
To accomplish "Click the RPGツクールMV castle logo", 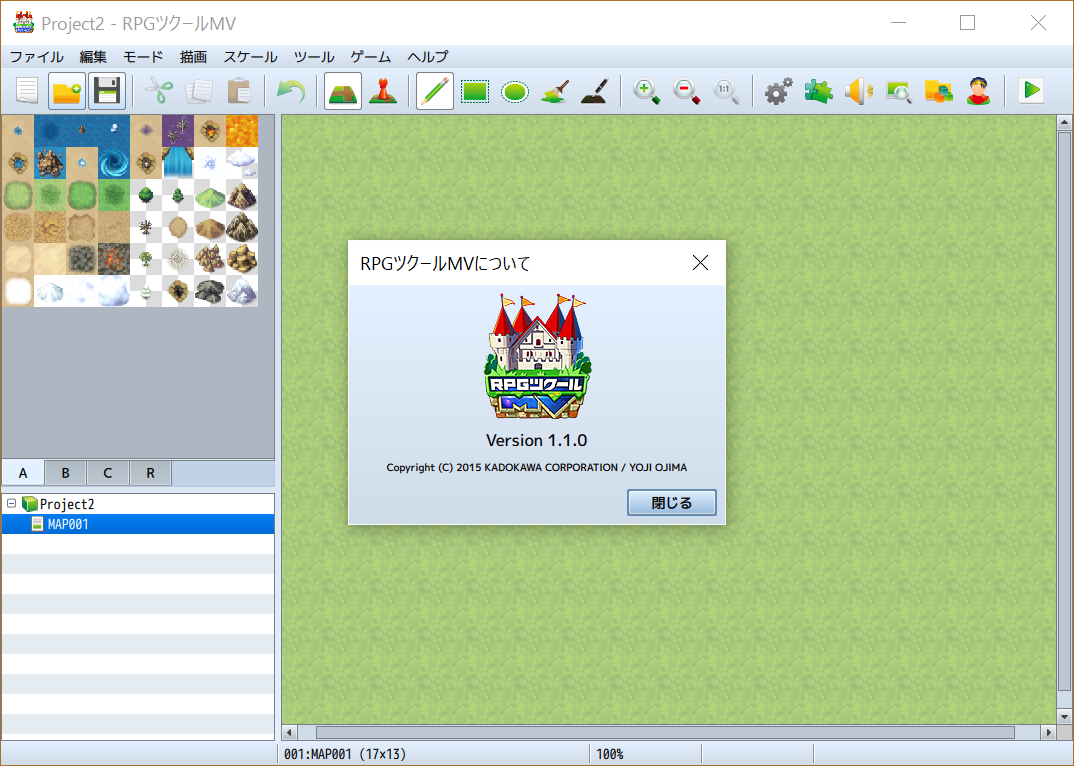I will (x=537, y=356).
